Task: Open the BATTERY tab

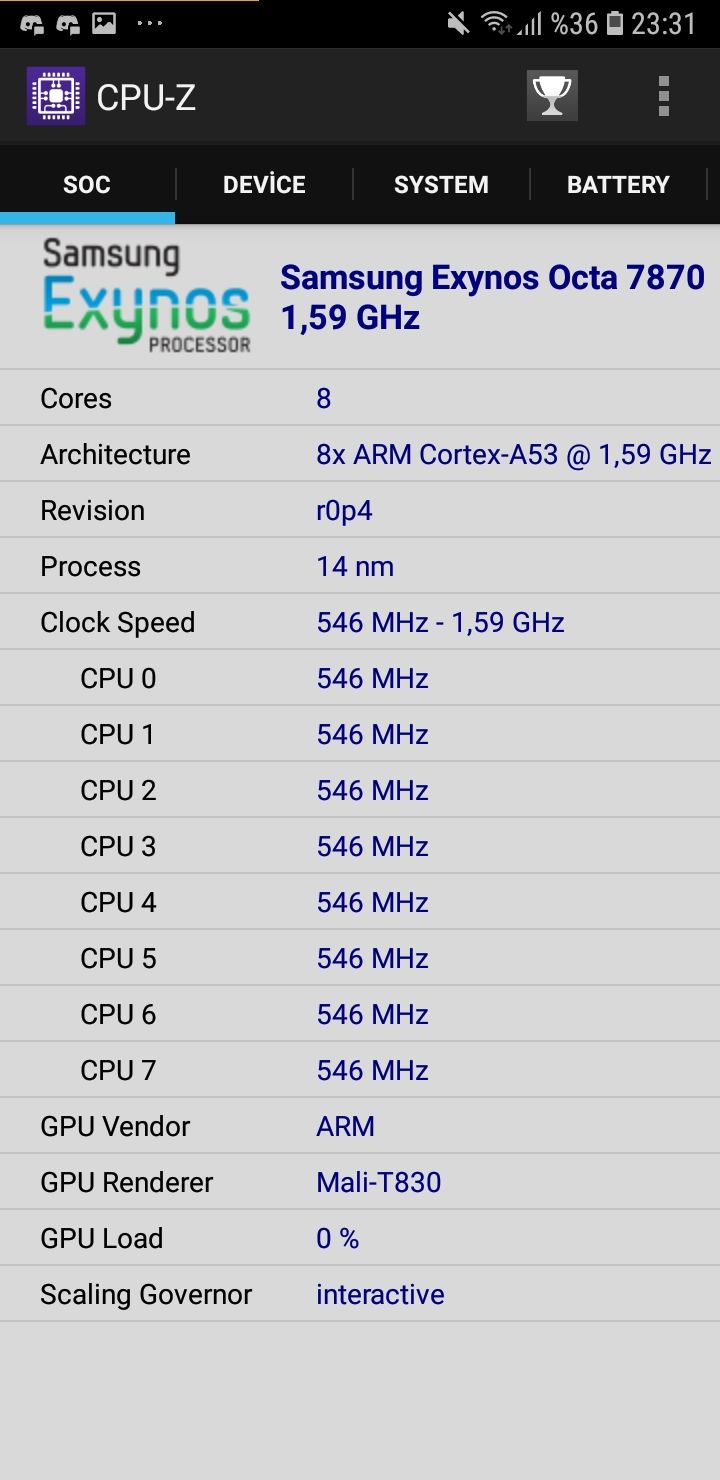Action: (618, 185)
